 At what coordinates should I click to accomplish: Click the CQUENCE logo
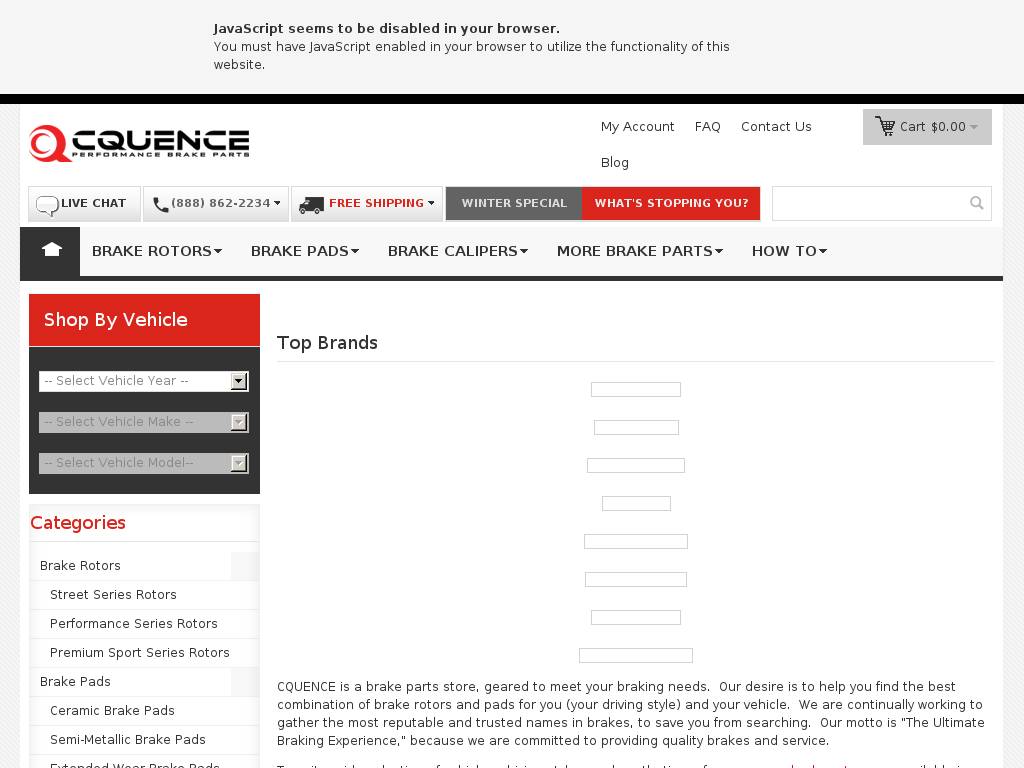pos(139,143)
